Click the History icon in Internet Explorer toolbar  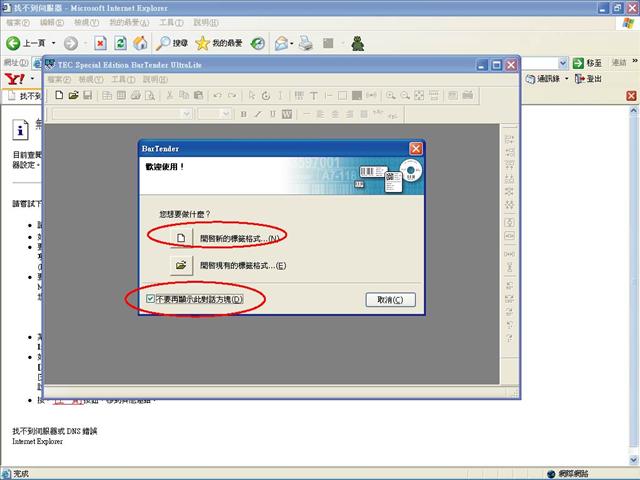(258, 43)
